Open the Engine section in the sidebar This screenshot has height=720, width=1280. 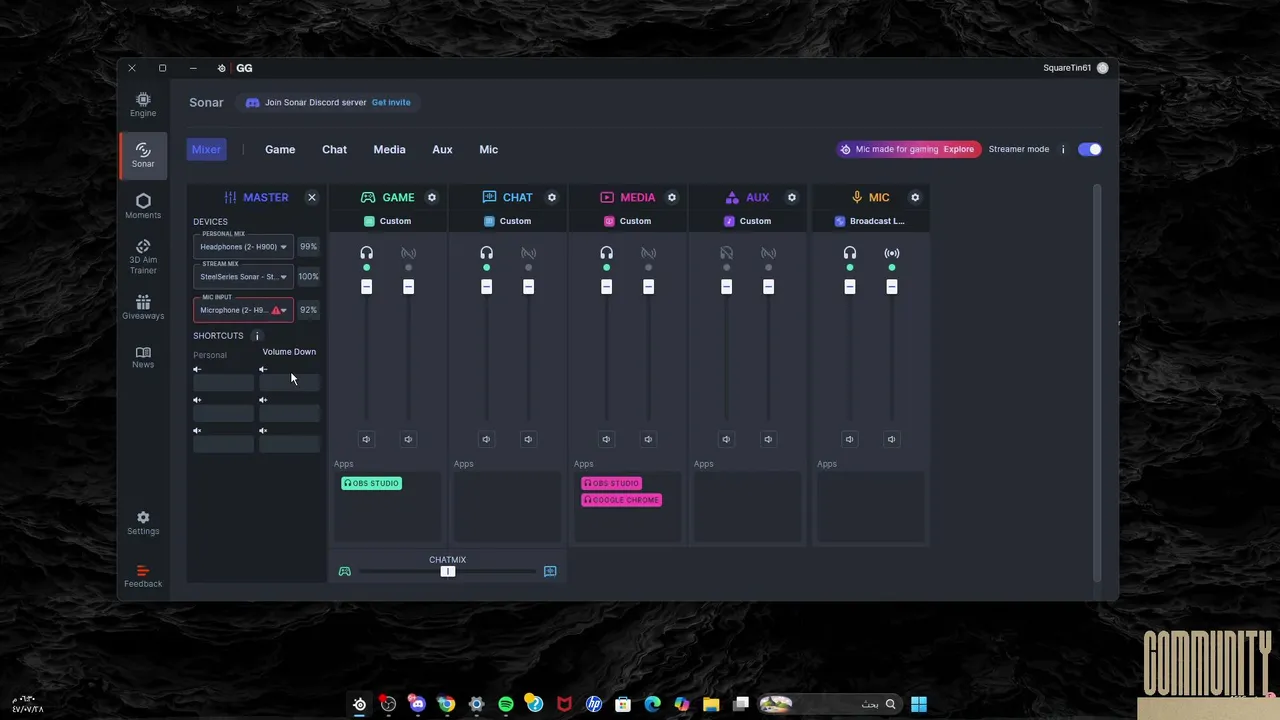(143, 105)
